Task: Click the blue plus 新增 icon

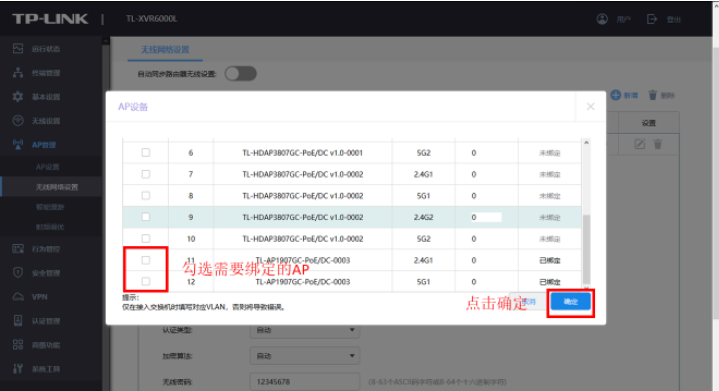Action: point(616,95)
